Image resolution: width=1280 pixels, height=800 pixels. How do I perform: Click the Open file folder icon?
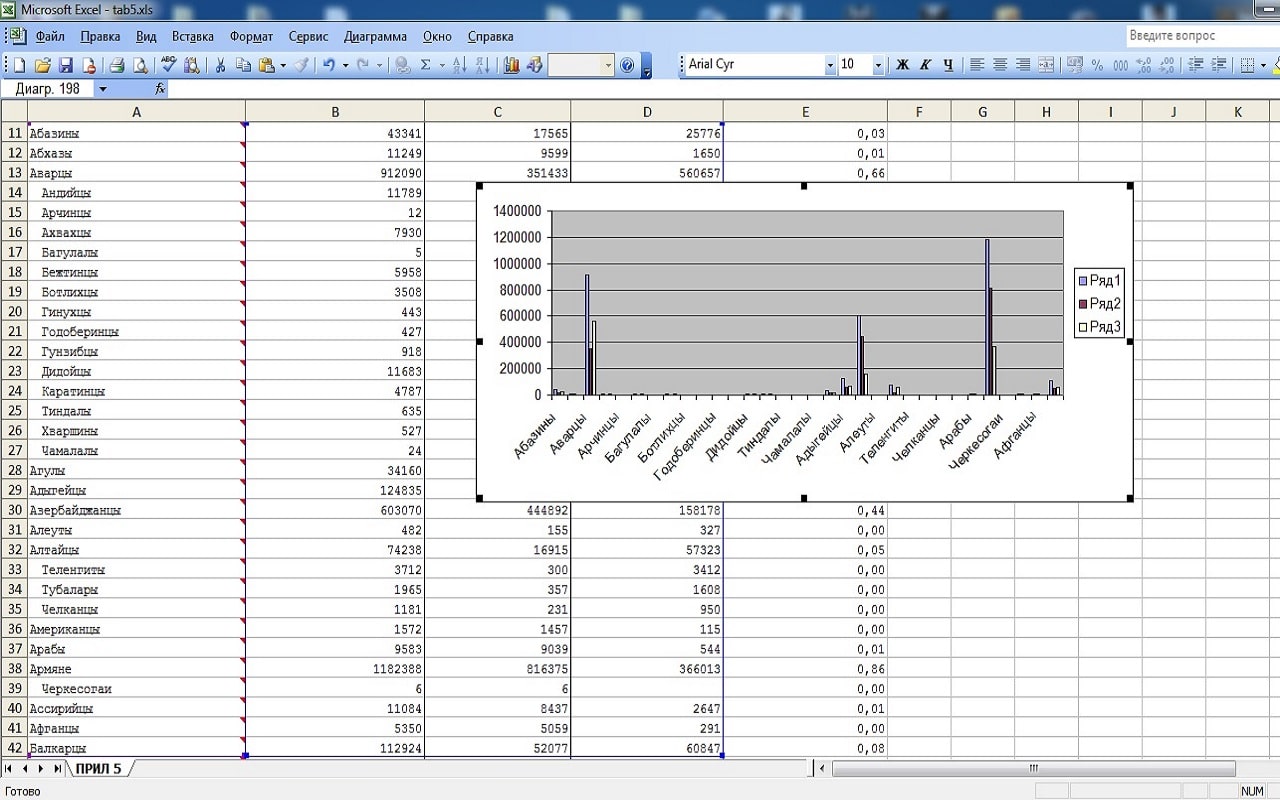coord(42,65)
